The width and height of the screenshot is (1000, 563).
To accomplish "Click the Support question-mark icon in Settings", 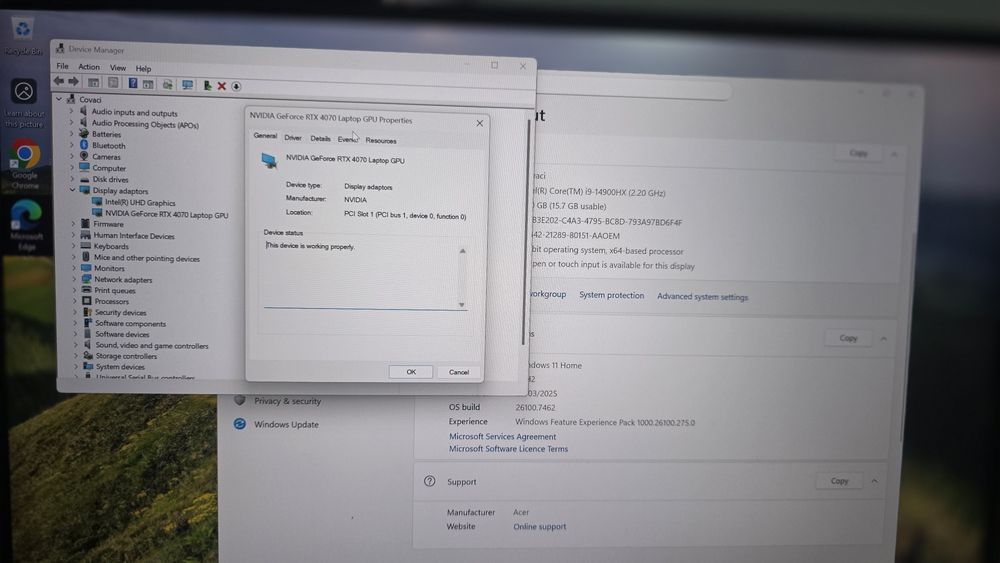I will coord(430,481).
